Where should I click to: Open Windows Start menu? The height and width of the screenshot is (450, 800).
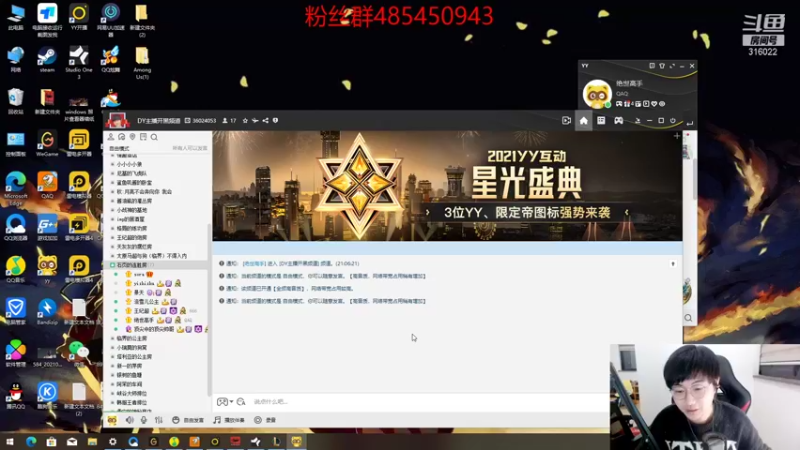[10, 442]
